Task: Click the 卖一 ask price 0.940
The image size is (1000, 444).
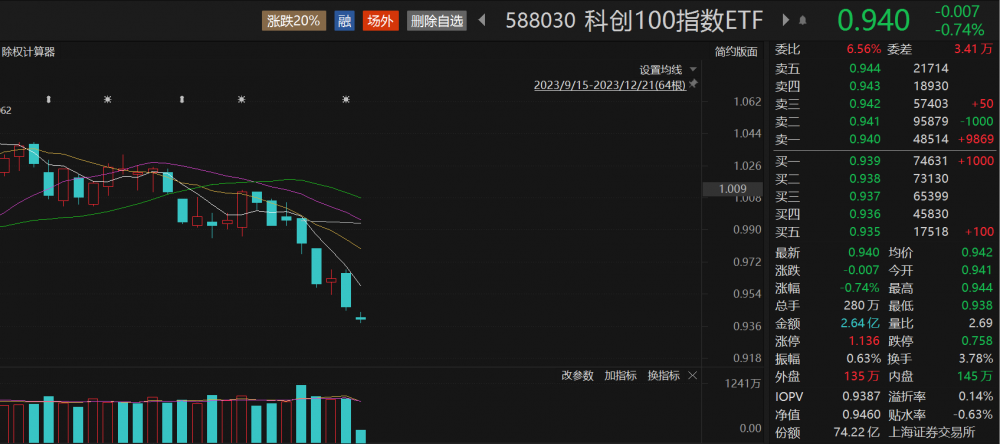Action: 864,140
